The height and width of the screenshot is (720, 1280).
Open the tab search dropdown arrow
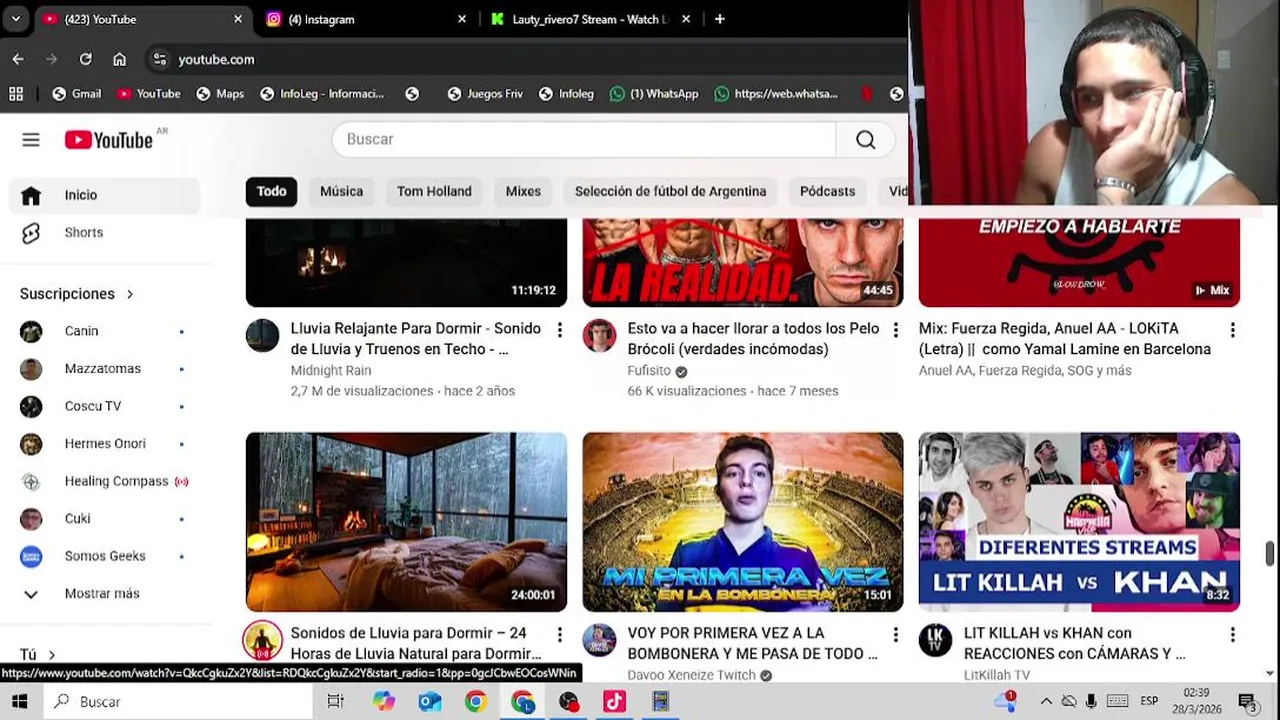15,19
